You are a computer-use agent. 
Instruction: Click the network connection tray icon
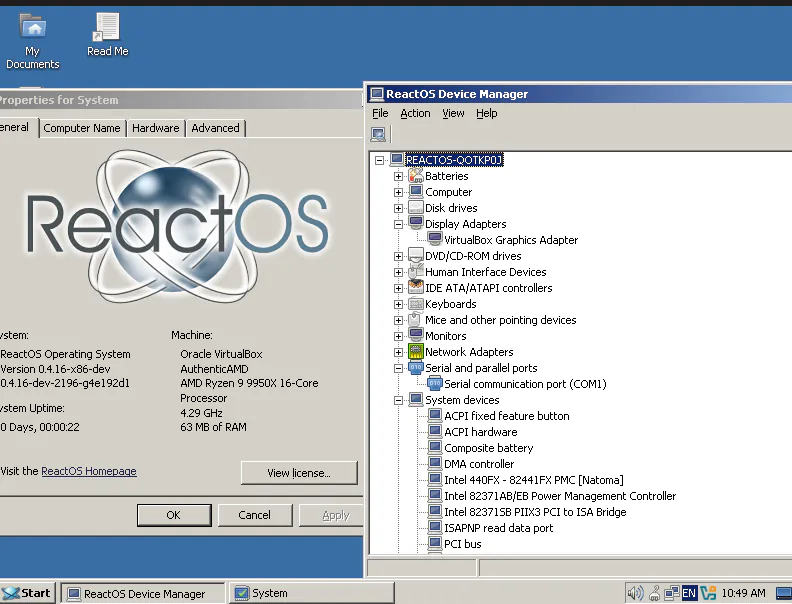click(671, 593)
